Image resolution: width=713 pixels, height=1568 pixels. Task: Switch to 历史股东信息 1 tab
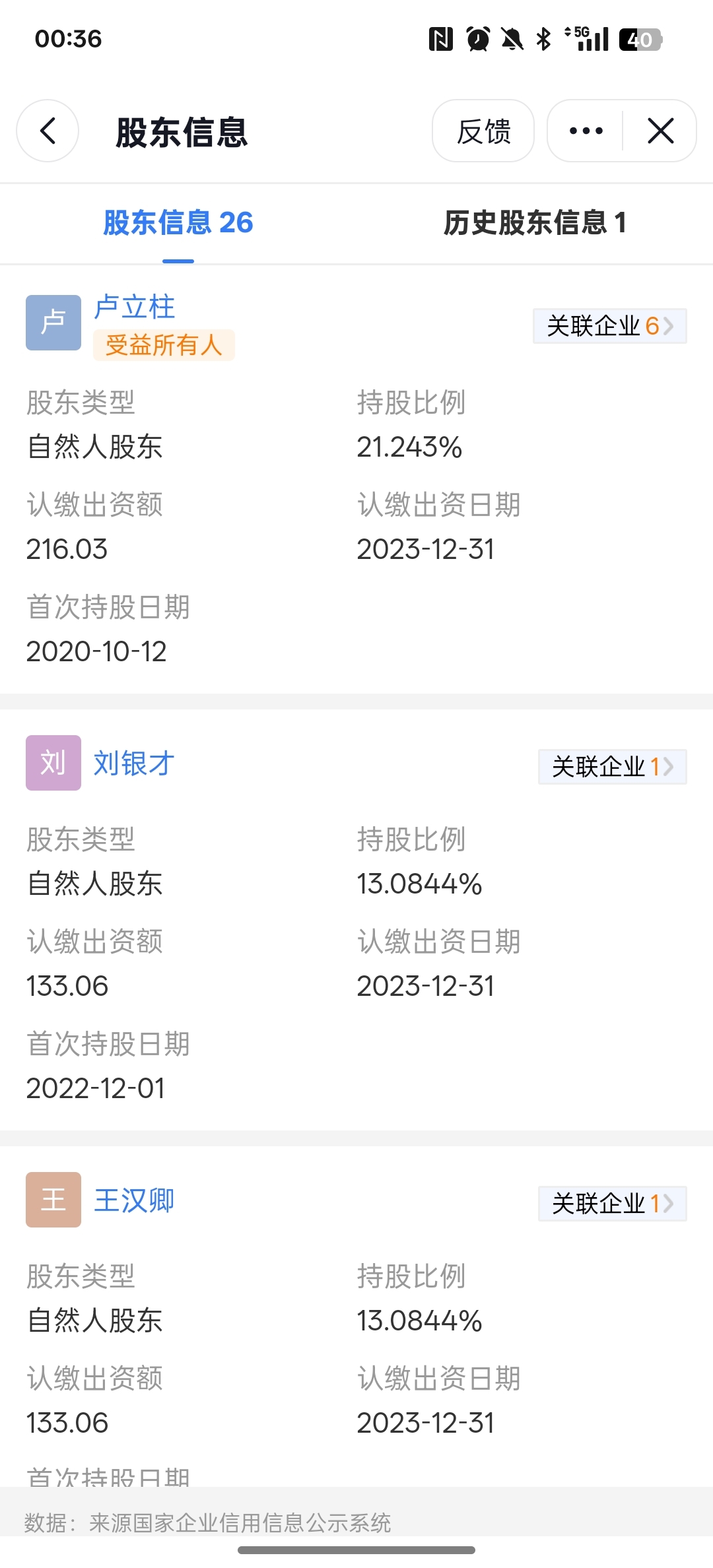point(535,223)
